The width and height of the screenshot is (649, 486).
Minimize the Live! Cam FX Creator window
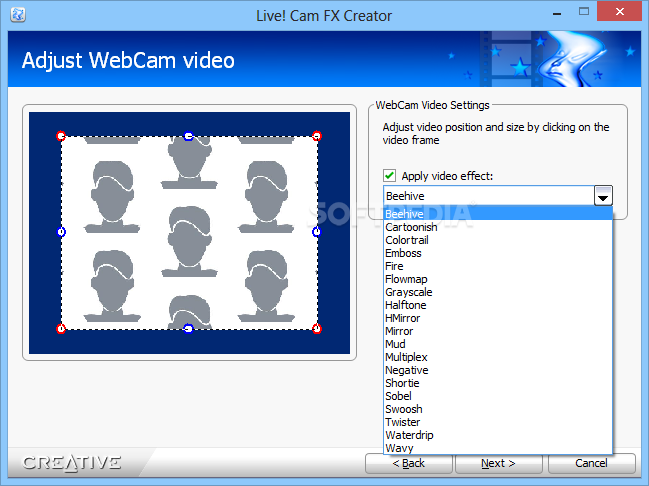point(557,12)
